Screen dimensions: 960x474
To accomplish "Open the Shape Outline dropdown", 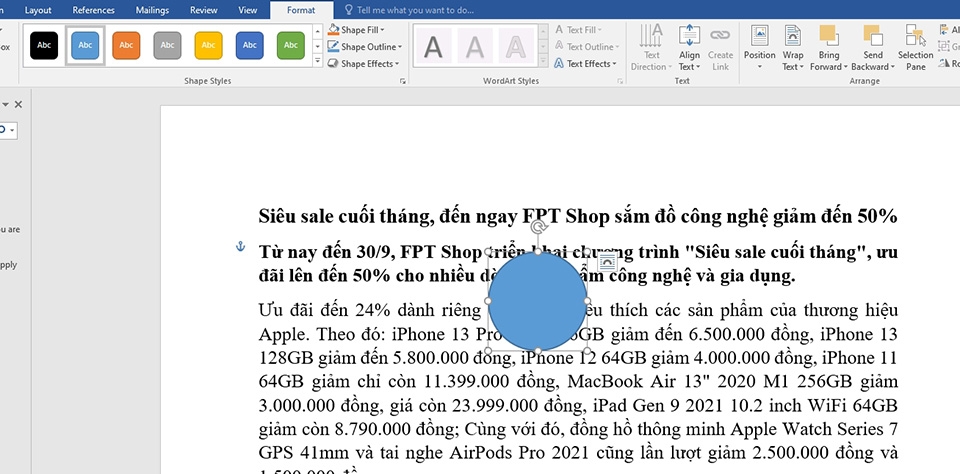I will pyautogui.click(x=364, y=47).
